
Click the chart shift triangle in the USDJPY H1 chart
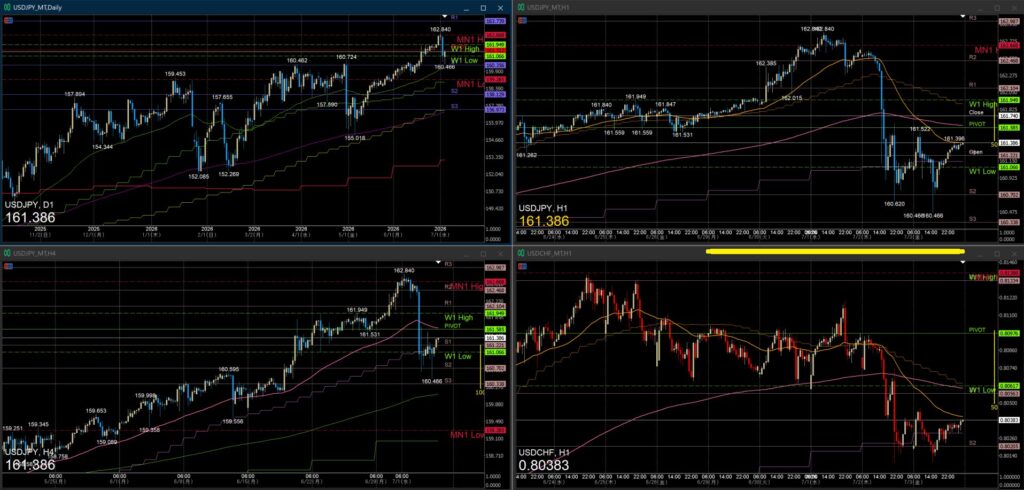pyautogui.click(x=962, y=16)
